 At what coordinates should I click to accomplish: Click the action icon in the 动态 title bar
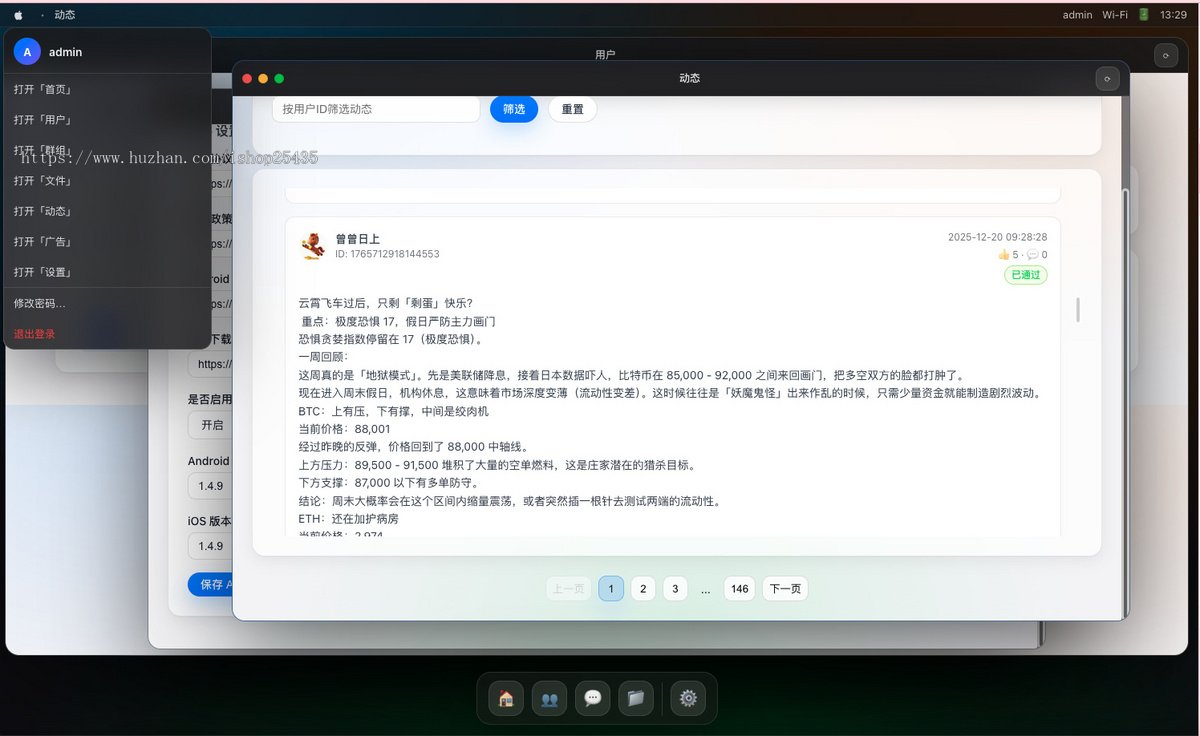pos(1107,78)
